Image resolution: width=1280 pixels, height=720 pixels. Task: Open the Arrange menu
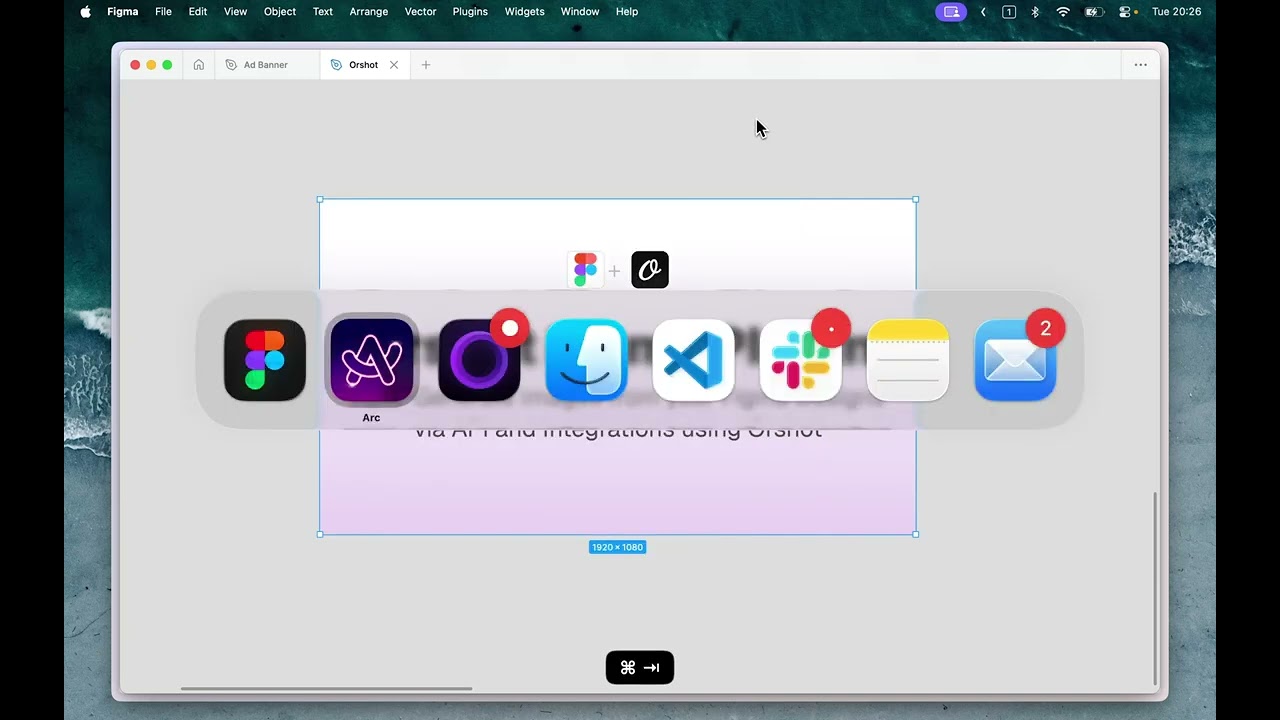click(369, 12)
